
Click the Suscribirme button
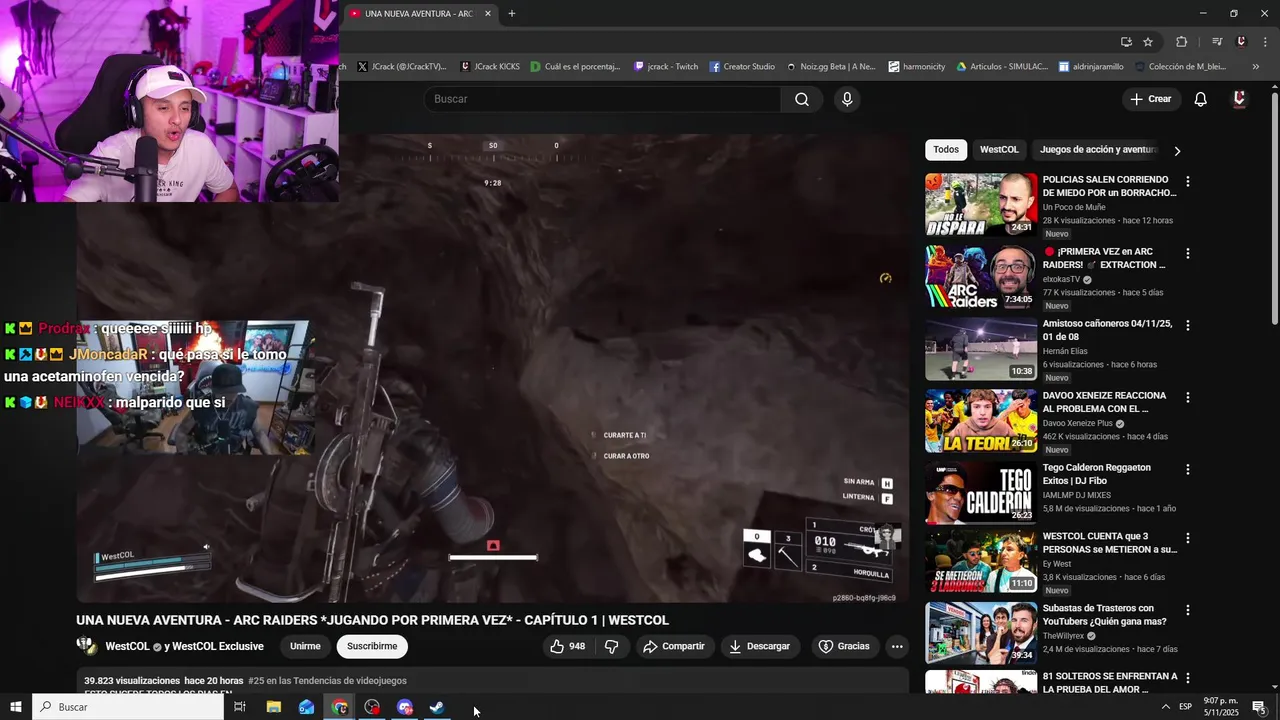(372, 646)
